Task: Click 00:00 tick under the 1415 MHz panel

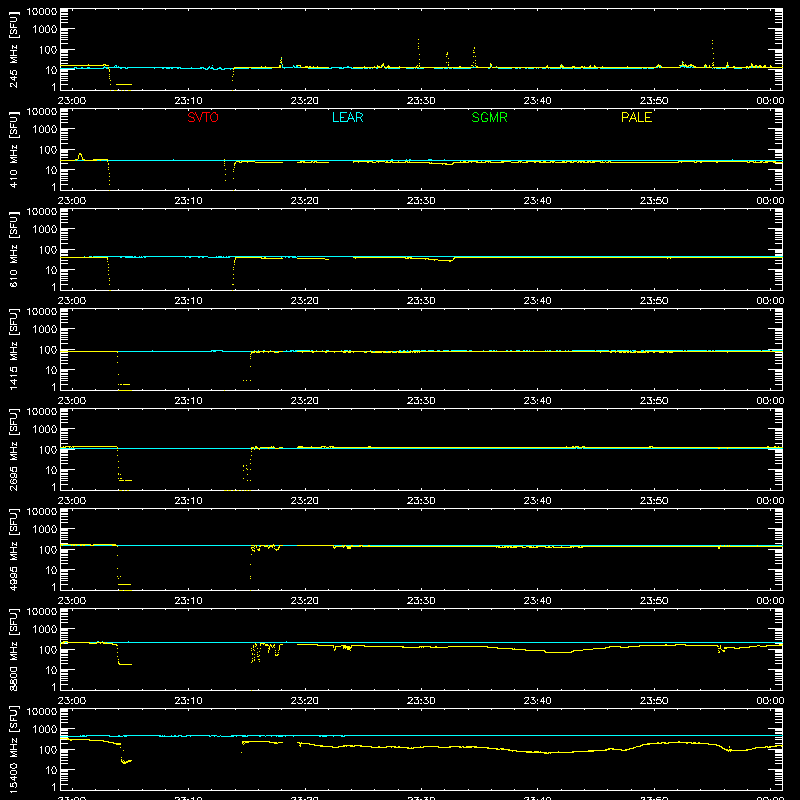Action: point(770,401)
